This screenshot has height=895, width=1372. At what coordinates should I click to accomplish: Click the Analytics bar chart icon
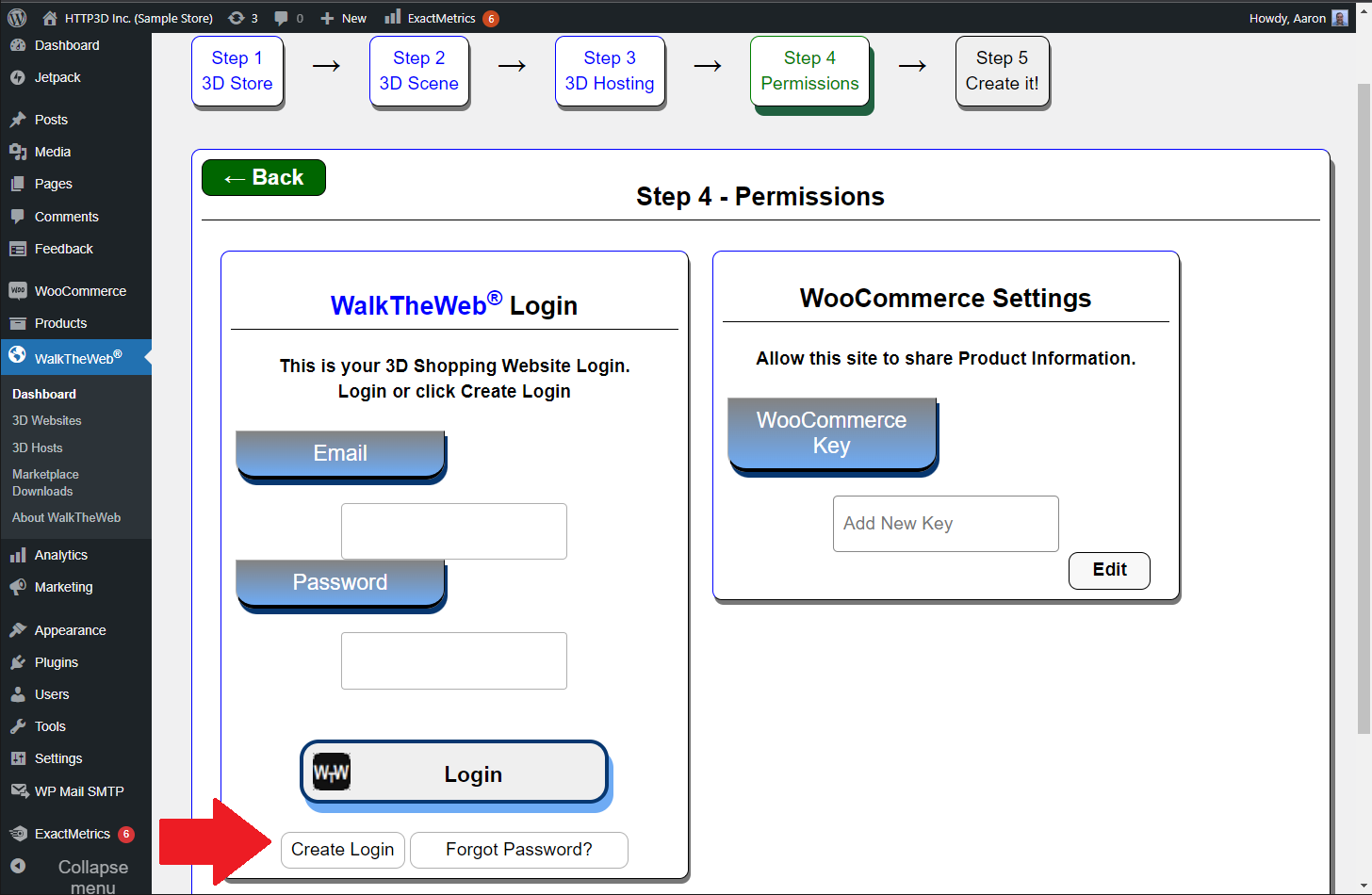tap(17, 555)
